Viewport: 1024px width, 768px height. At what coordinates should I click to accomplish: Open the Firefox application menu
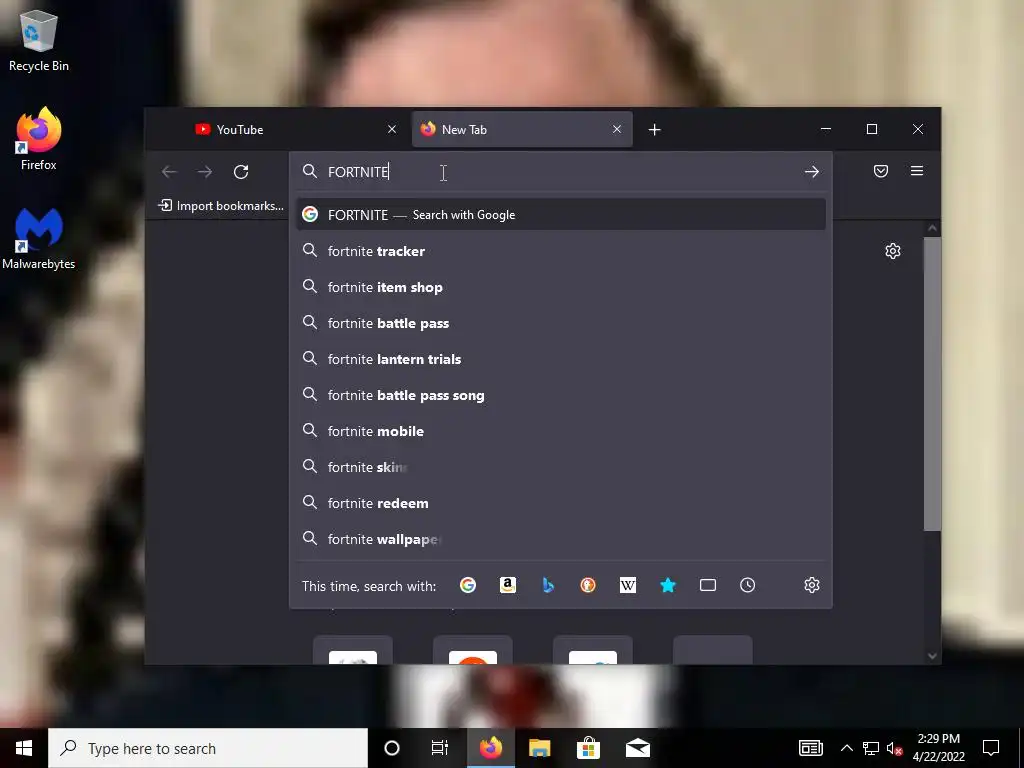pos(917,171)
